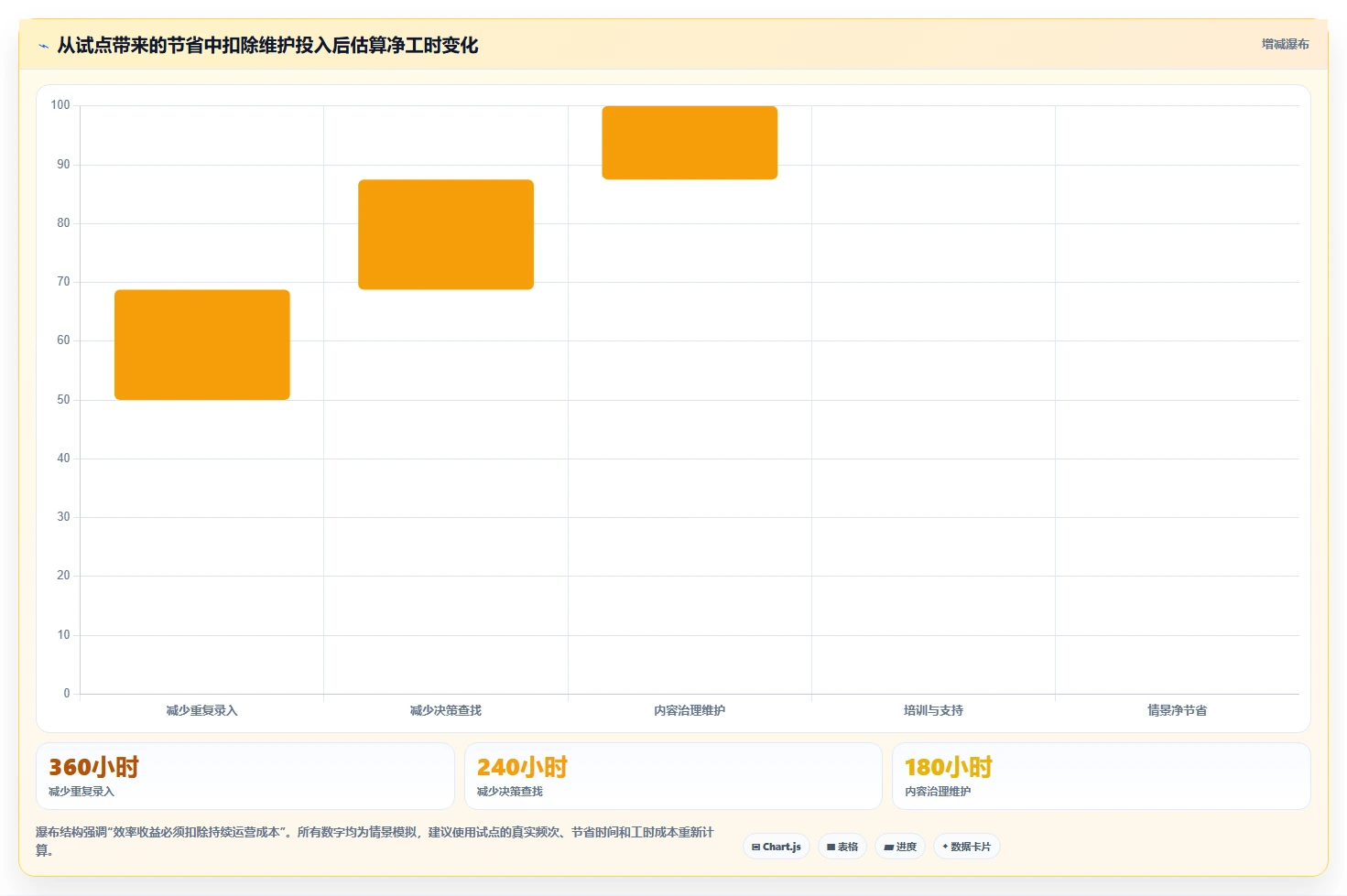
Task: Click the orange bar for 减少重复录入
Action: (202, 345)
